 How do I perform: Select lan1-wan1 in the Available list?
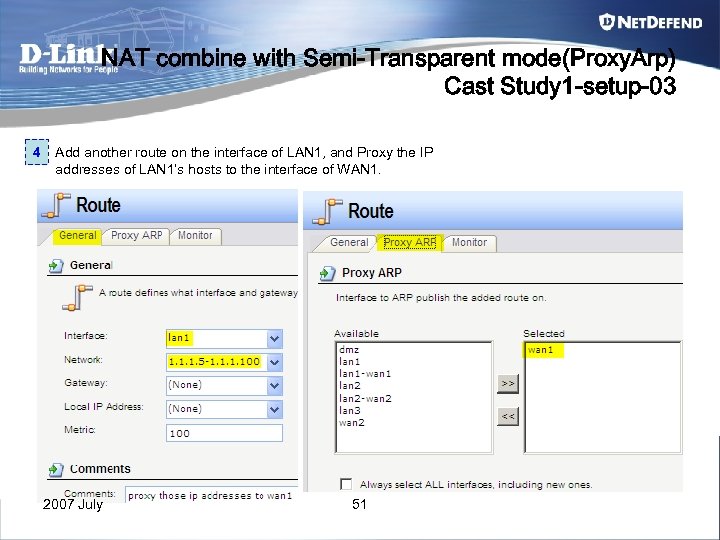365,374
